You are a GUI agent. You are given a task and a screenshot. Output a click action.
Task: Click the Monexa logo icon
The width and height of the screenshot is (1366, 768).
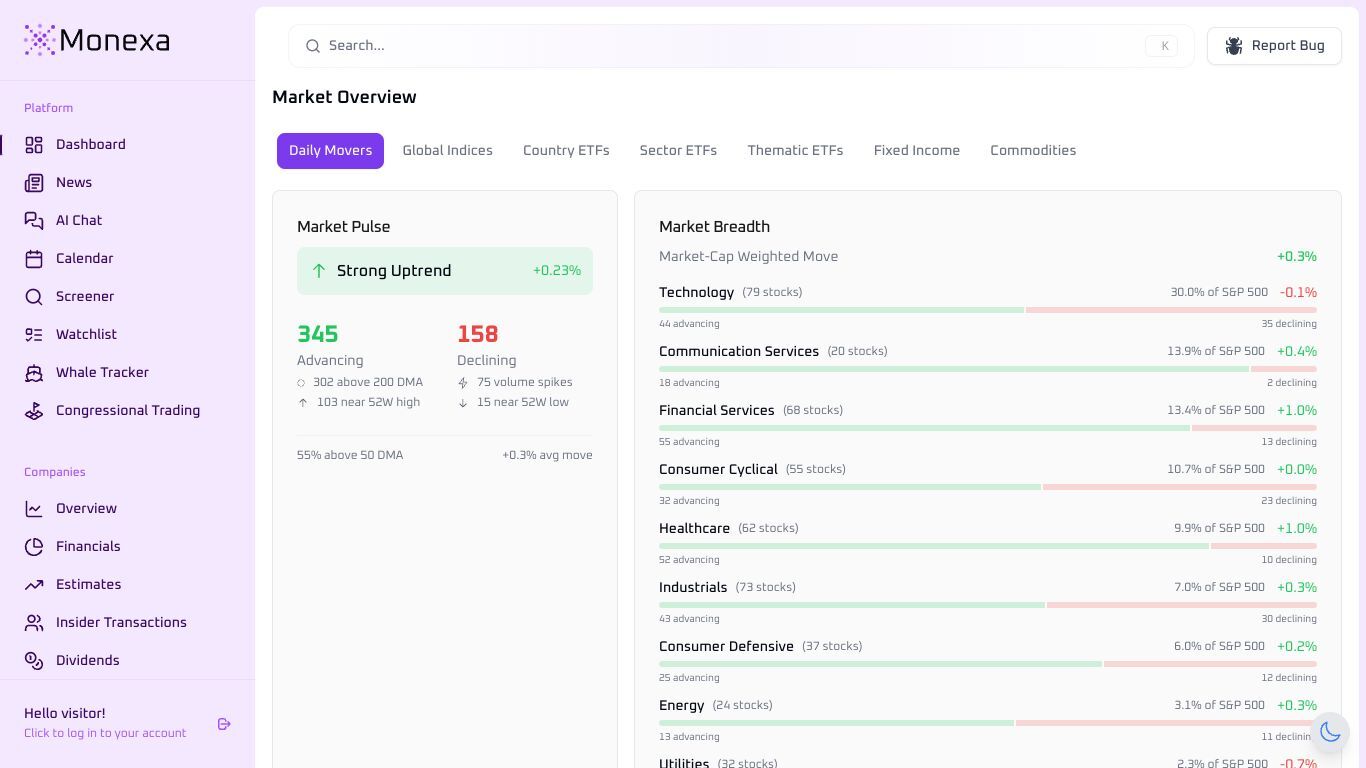(40, 40)
